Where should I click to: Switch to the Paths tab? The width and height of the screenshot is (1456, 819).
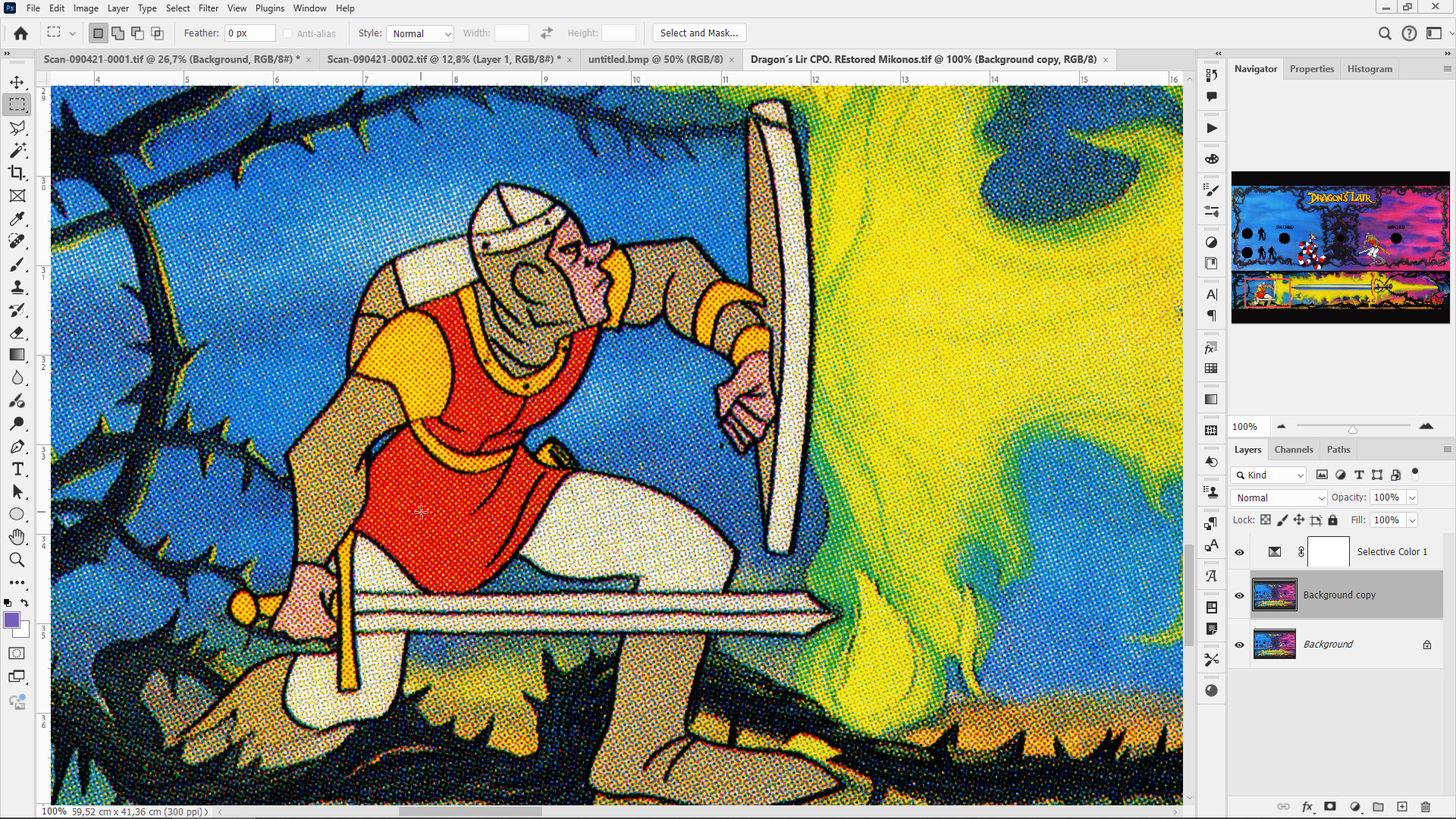point(1338,450)
